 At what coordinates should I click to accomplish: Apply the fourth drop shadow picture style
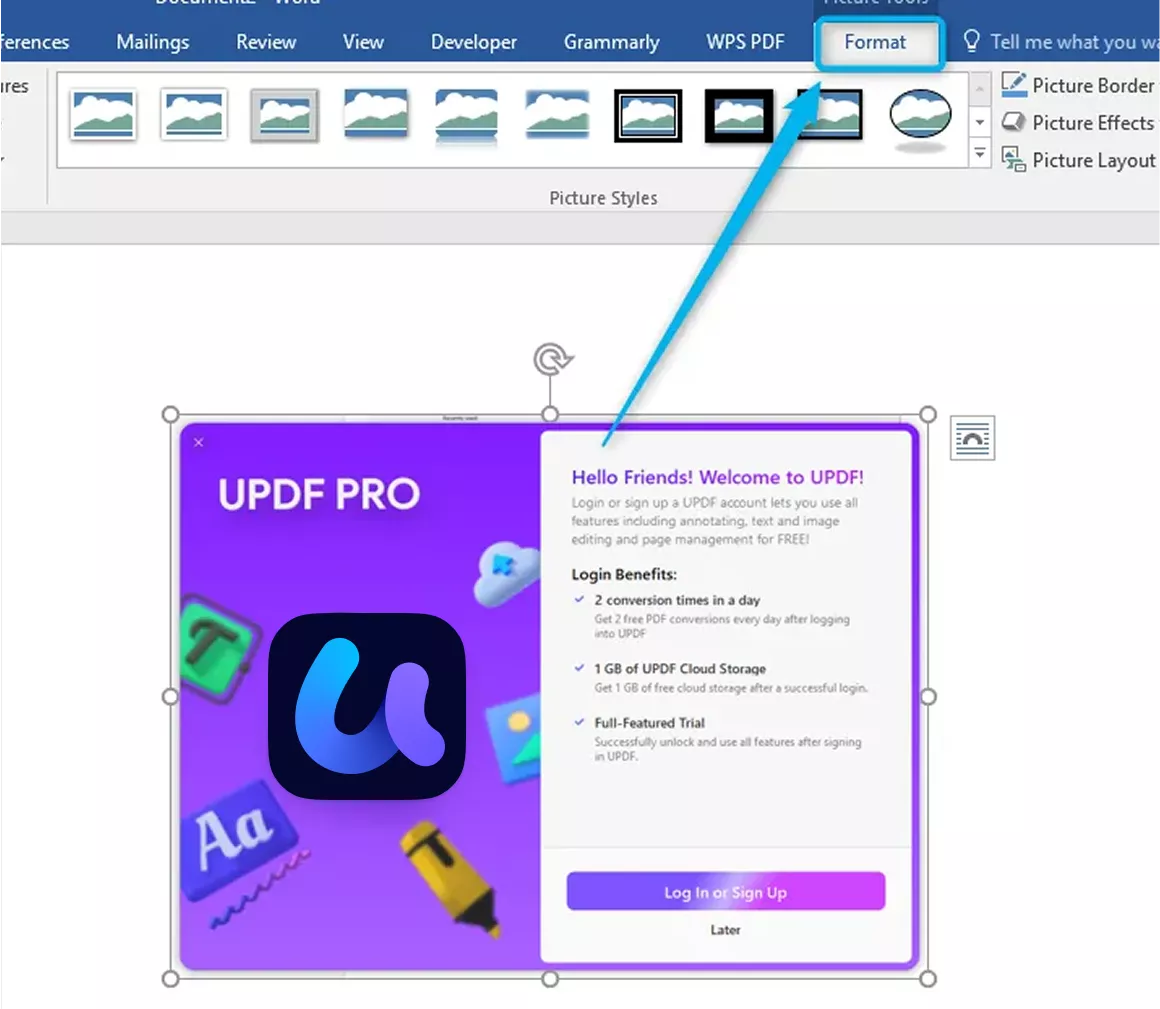[376, 115]
